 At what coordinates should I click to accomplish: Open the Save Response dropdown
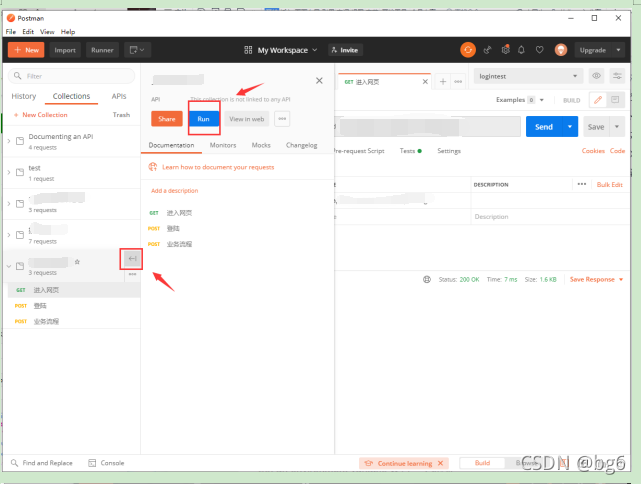coord(596,280)
